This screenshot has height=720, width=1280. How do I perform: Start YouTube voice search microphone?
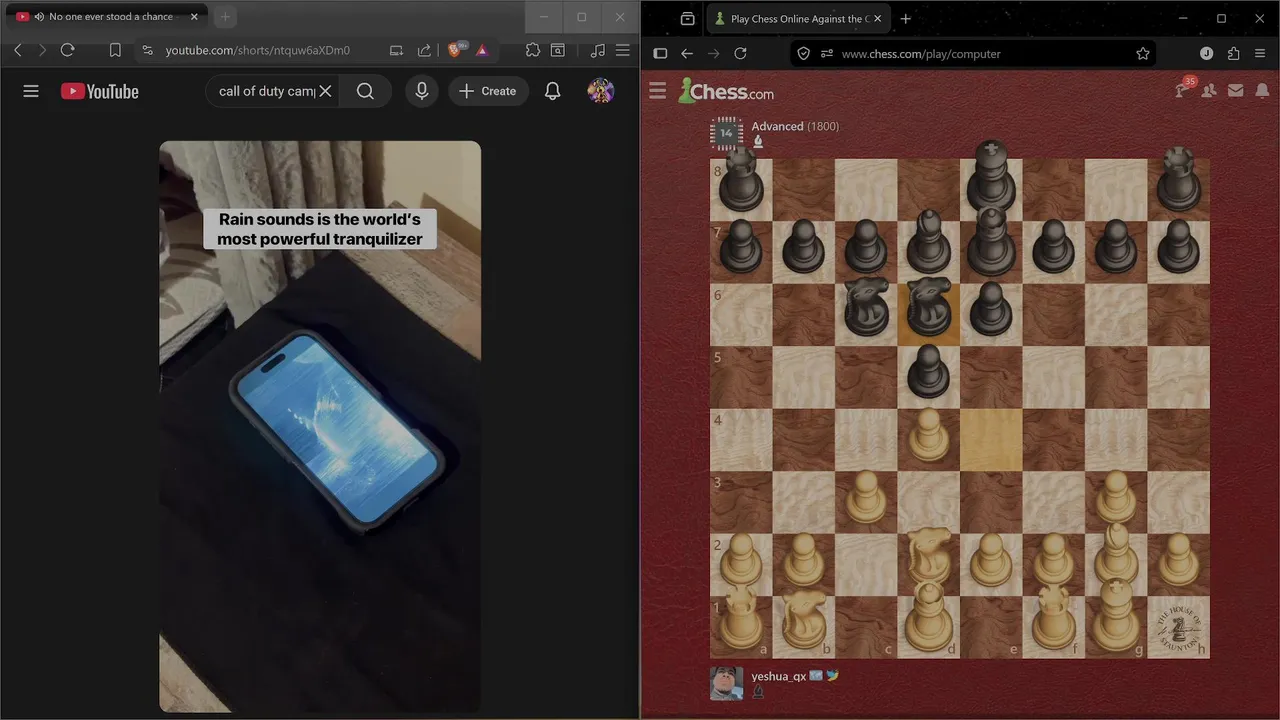pos(422,91)
